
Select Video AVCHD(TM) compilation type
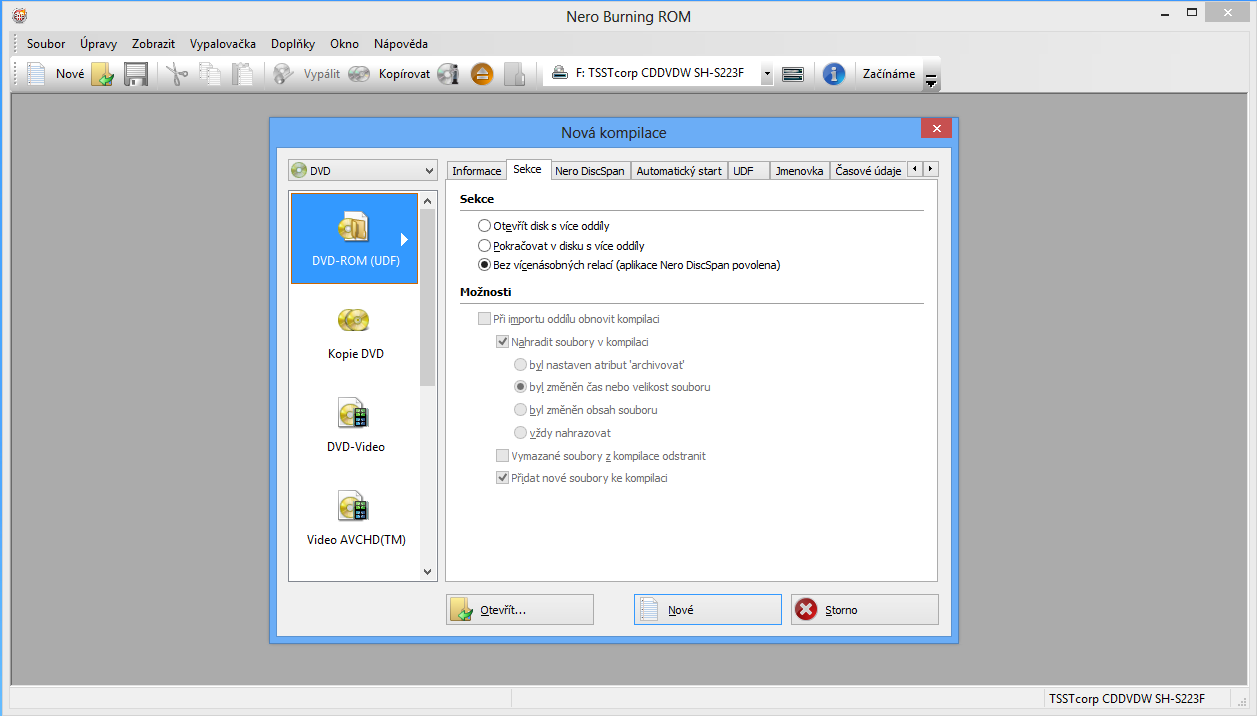355,519
